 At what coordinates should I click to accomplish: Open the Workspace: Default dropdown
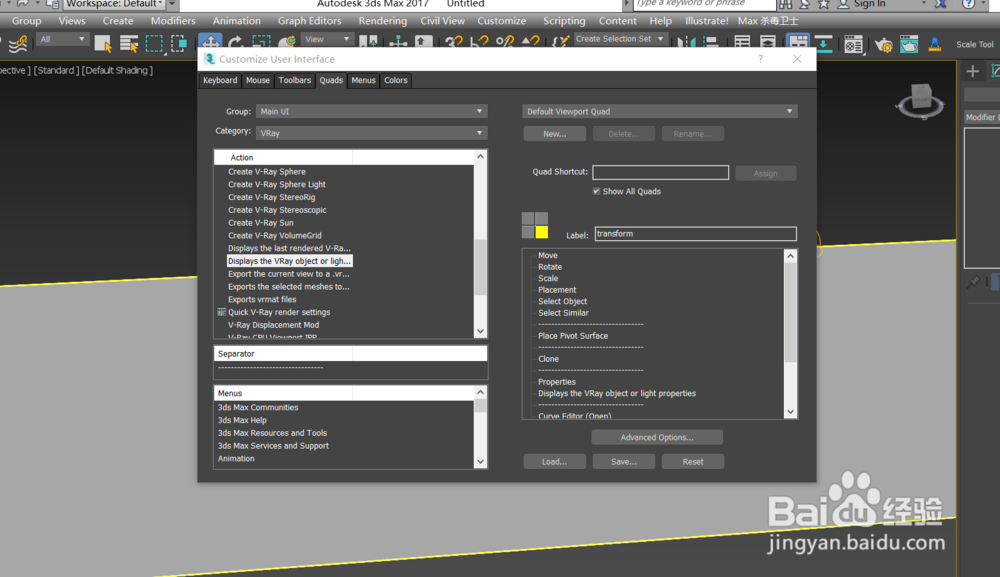tap(113, 4)
